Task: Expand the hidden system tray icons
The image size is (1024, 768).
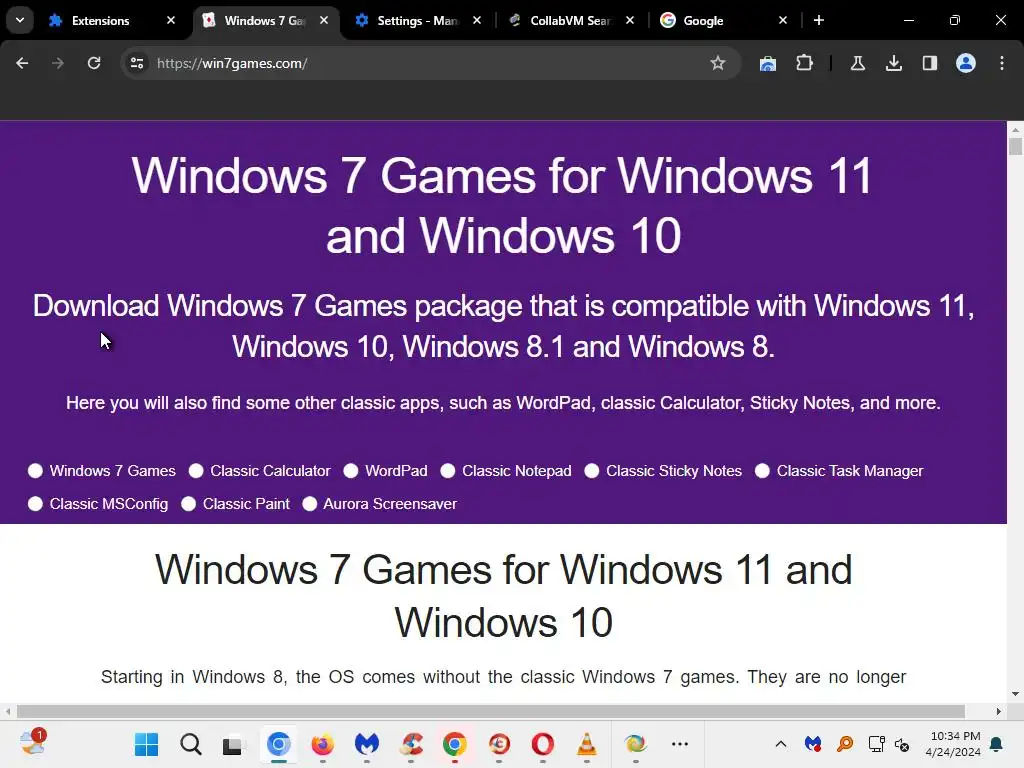Action: pos(780,744)
